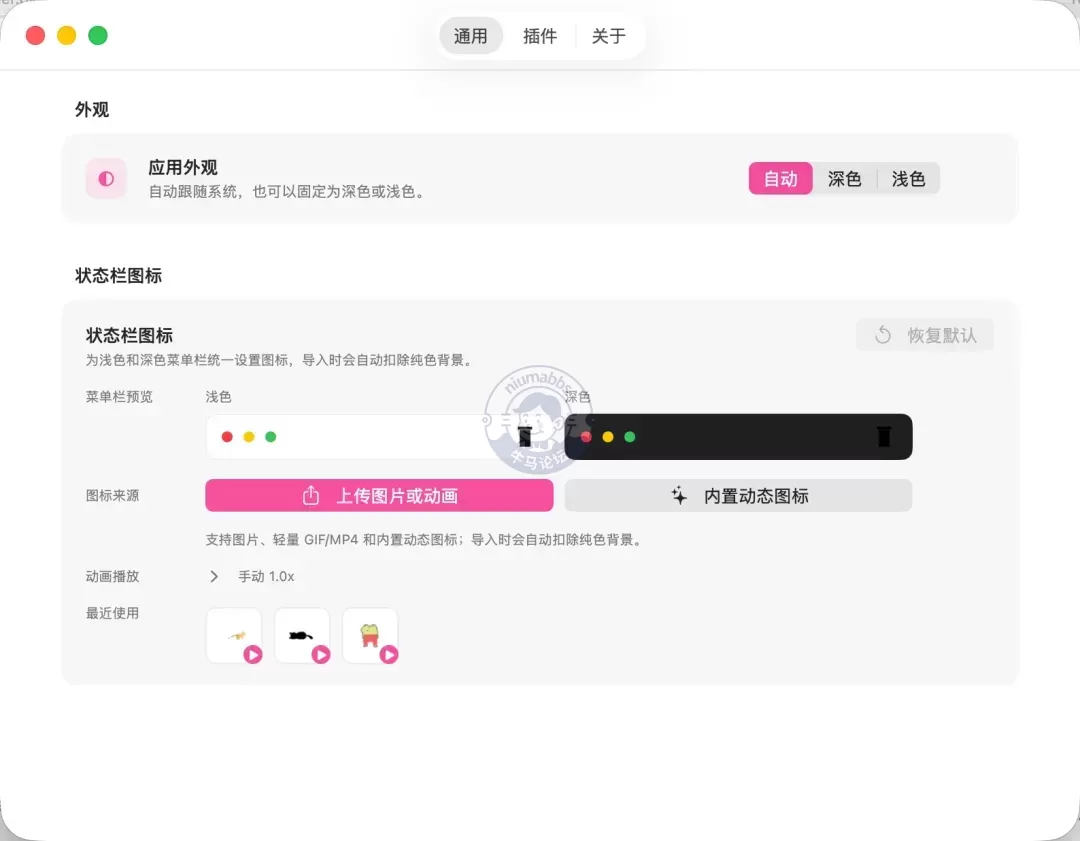The width and height of the screenshot is (1080, 841).
Task: Click the light menu bar preview
Action: (379, 437)
